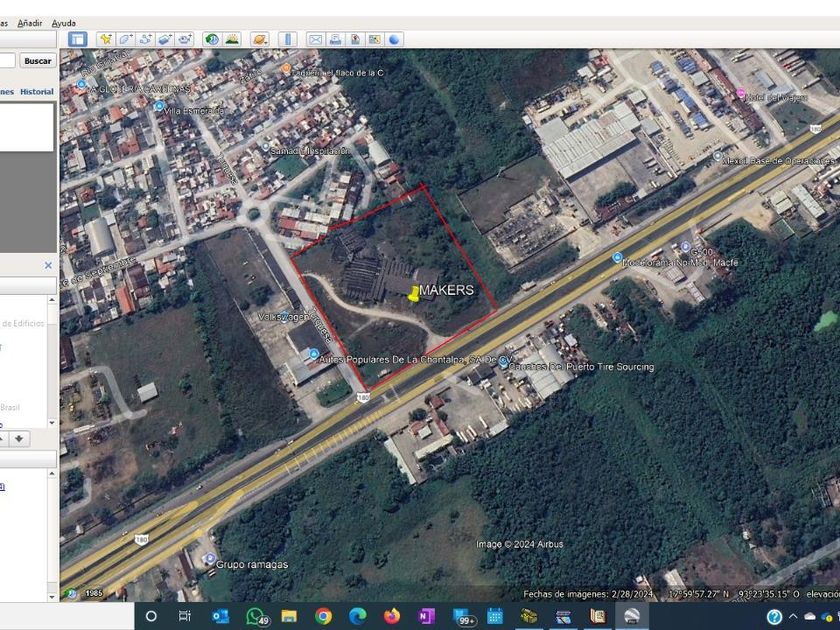Select the Villa Esmeralda place marker

click(x=159, y=106)
